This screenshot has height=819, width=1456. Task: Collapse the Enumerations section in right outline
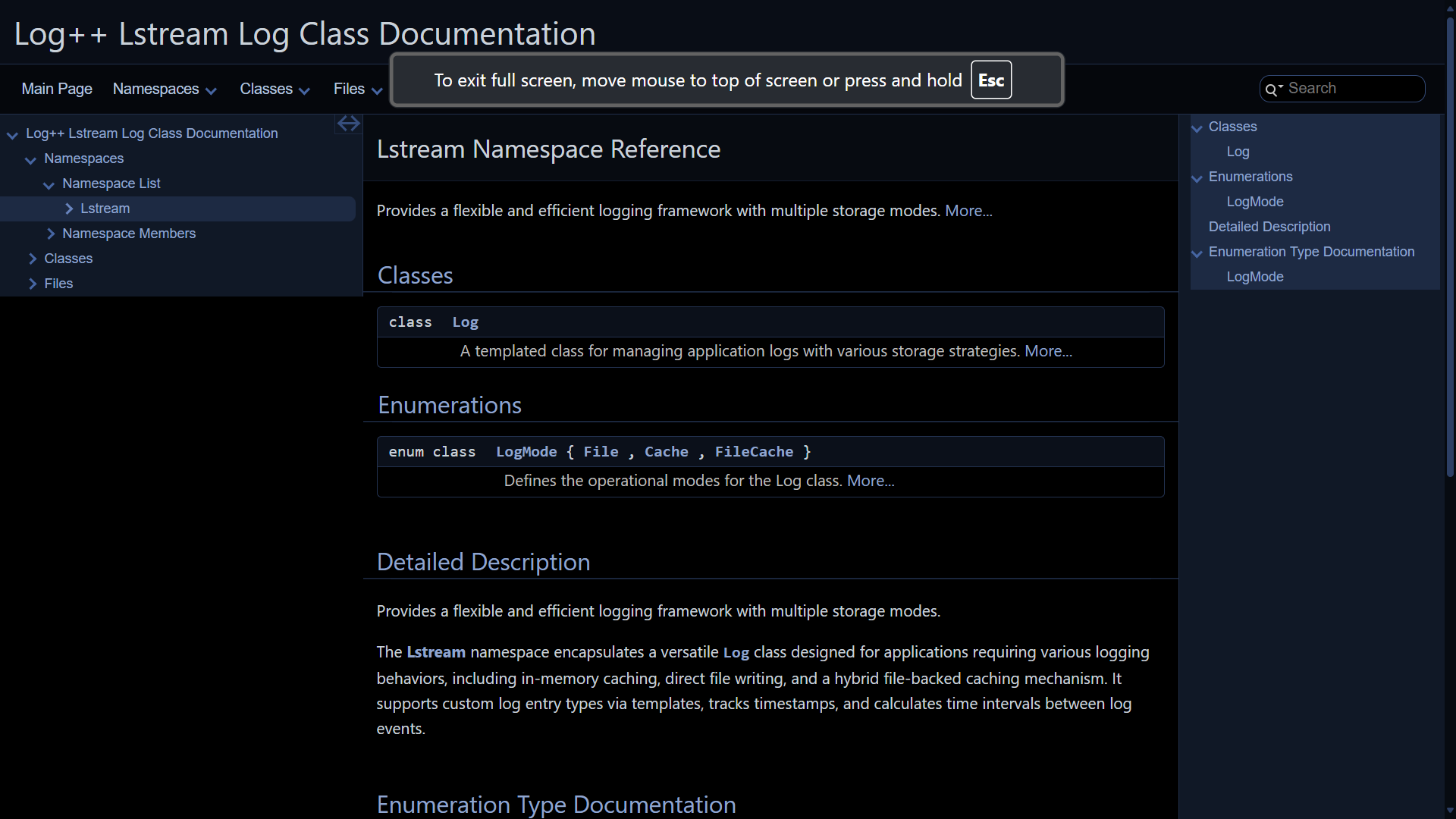(1197, 178)
